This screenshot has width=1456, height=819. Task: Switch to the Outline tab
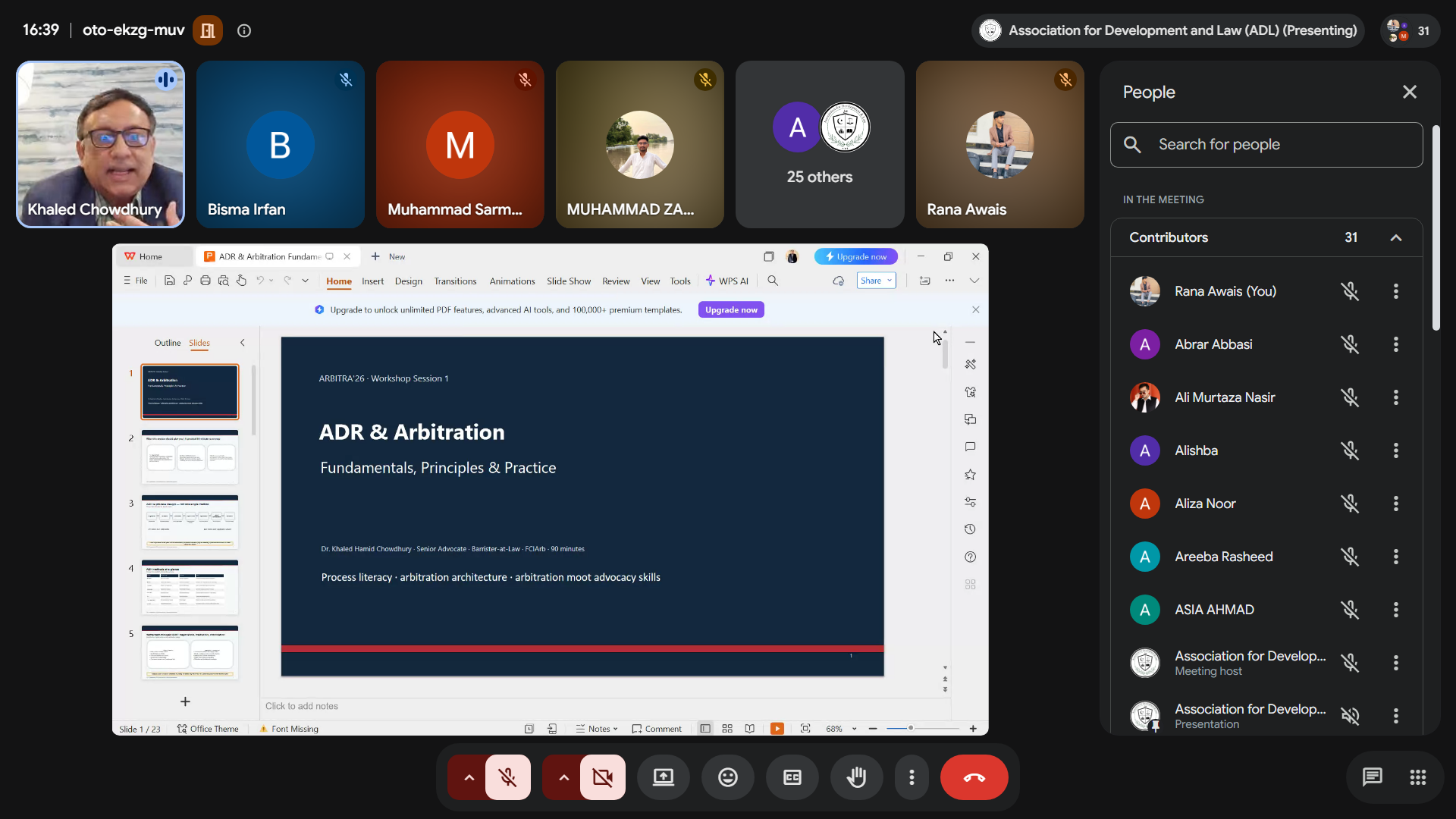(x=168, y=343)
